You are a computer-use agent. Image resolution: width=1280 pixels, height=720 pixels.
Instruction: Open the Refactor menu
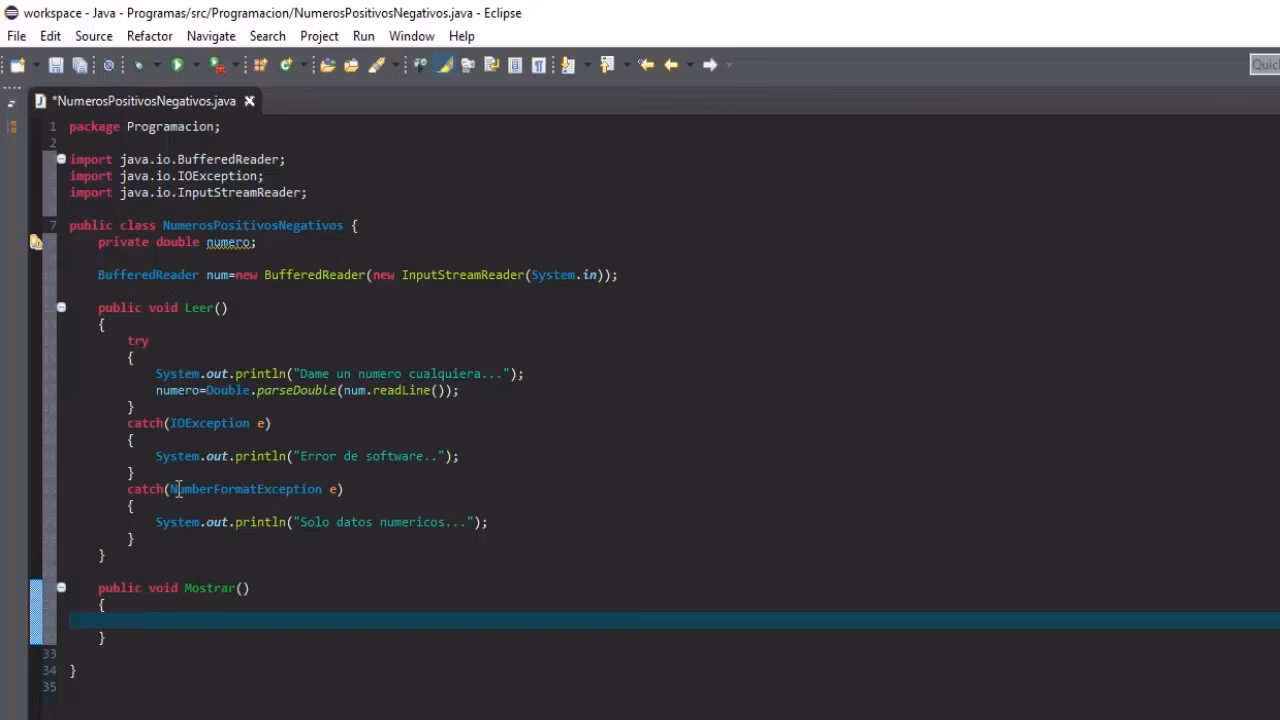tap(149, 36)
